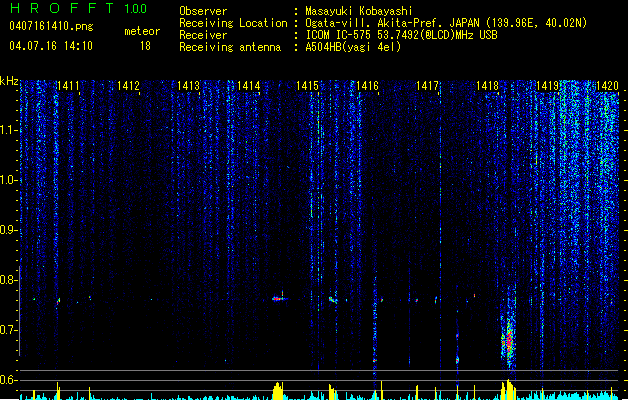Click the Receiving Location label
The image size is (629, 400).
[233, 23]
